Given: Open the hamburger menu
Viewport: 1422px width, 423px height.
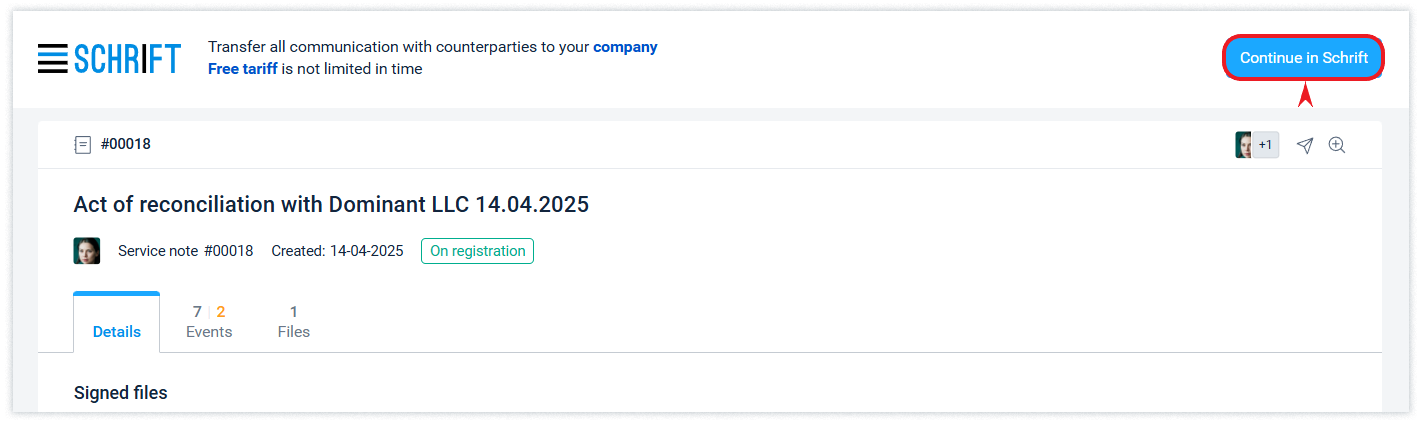Looking at the screenshot, I should (x=52, y=59).
